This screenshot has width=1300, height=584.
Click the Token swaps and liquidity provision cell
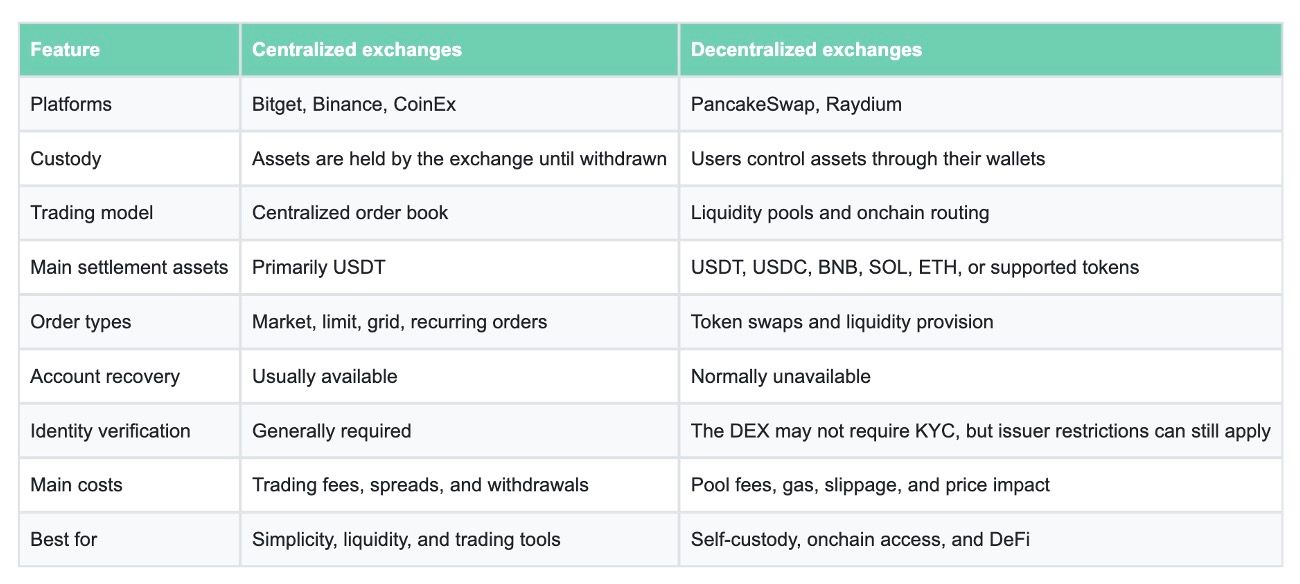tap(981, 322)
